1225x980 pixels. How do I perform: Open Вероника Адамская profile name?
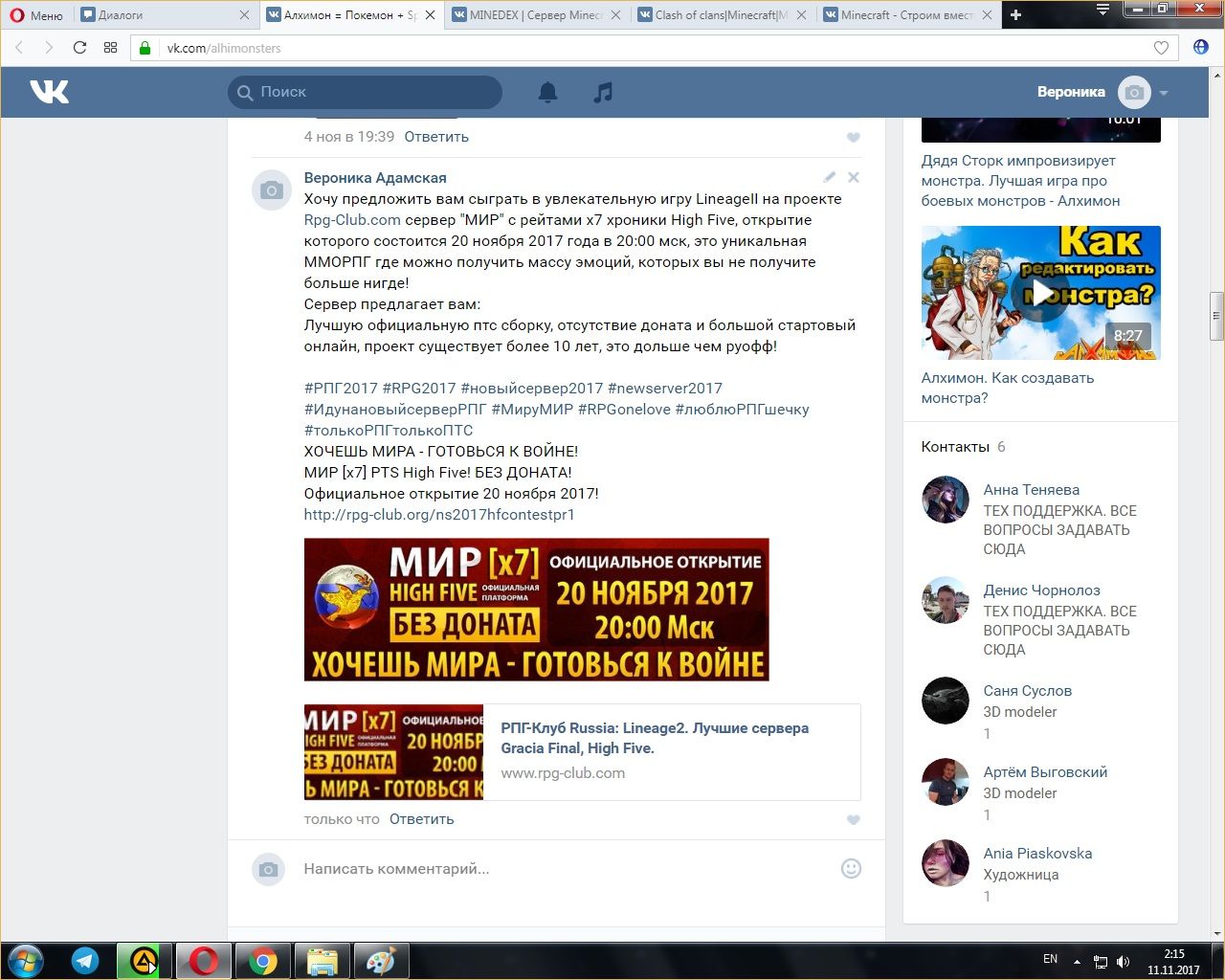click(375, 178)
